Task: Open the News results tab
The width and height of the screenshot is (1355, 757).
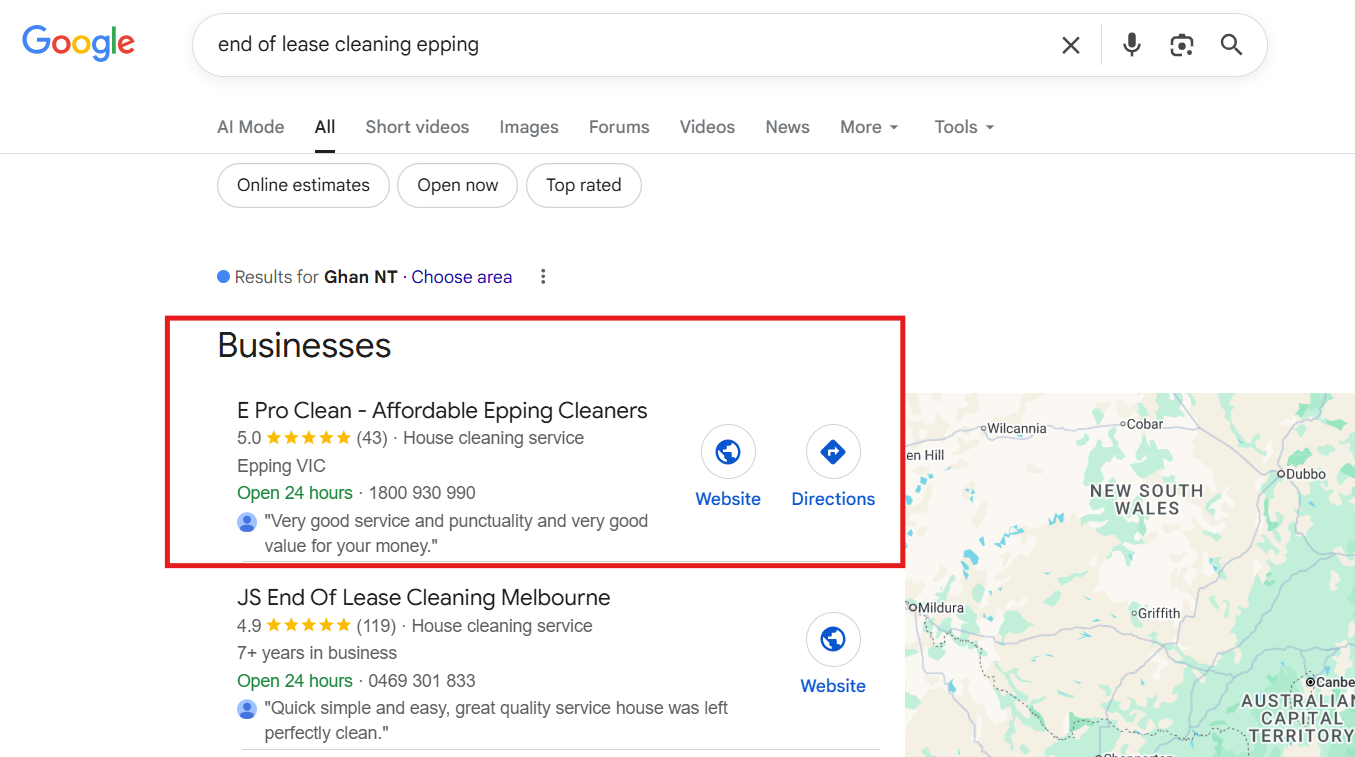Action: click(x=787, y=127)
